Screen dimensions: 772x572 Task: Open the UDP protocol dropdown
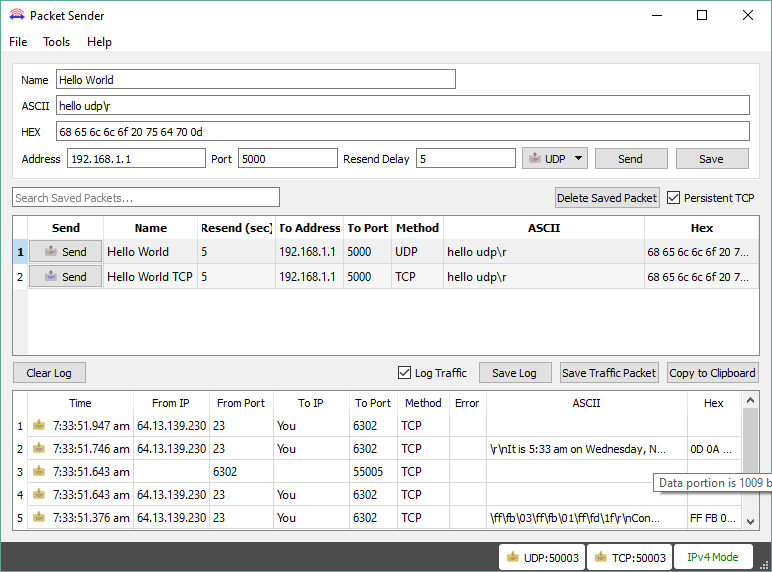555,159
